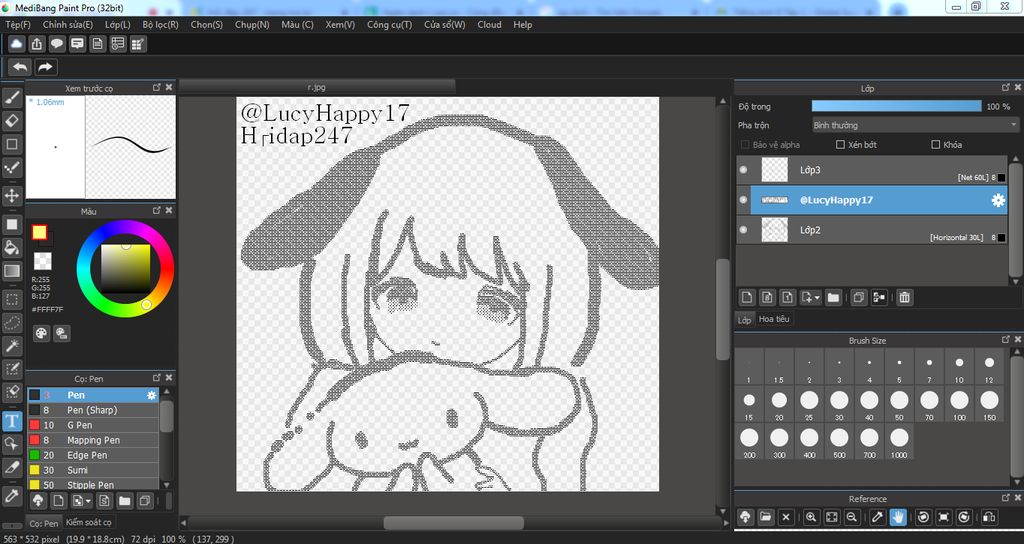Adjust the Độ trong opacity slider
This screenshot has height=544, width=1024.
[896, 106]
